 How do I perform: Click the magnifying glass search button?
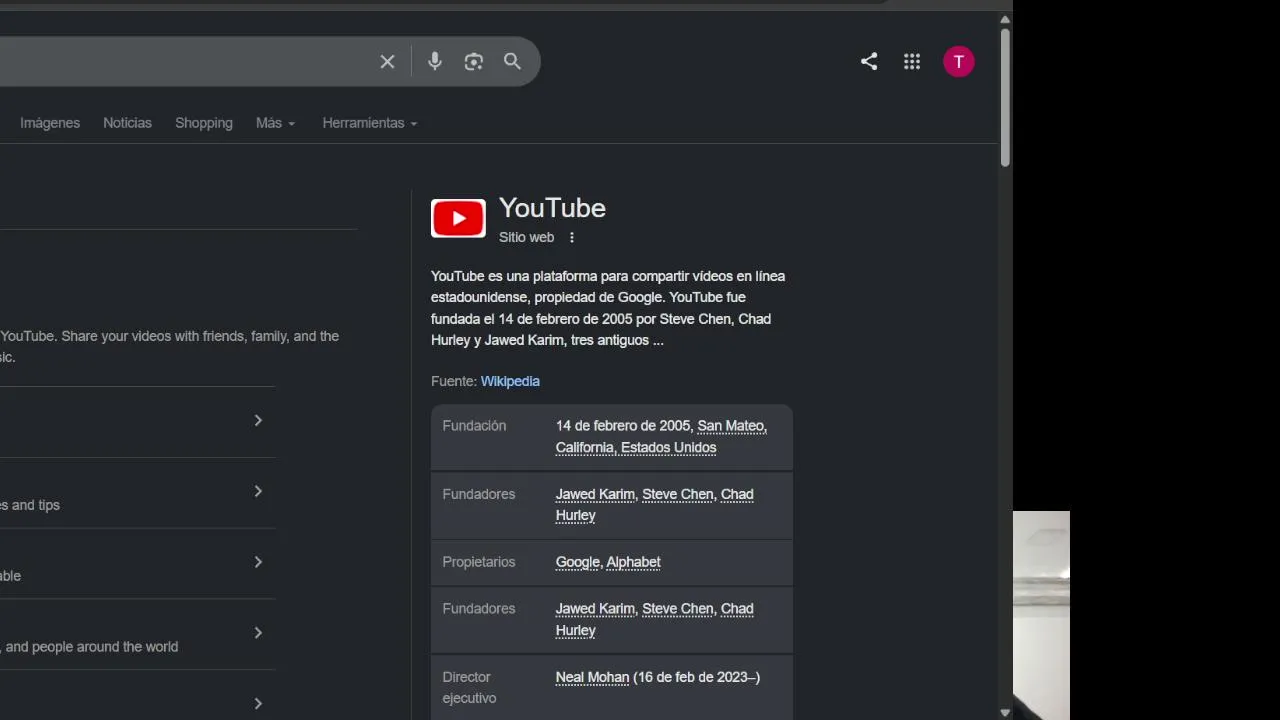pos(512,62)
